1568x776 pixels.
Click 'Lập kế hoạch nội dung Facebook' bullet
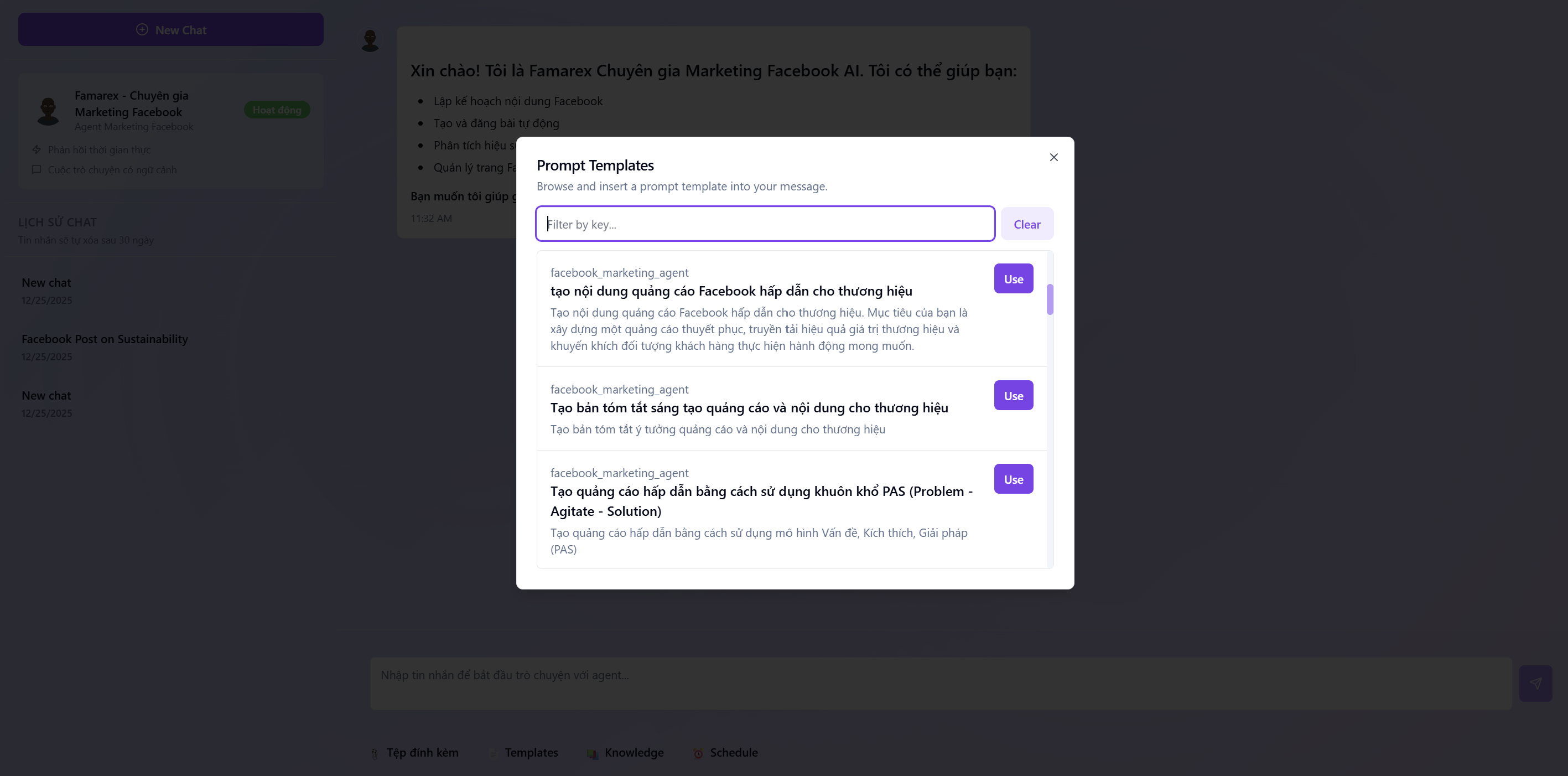click(518, 101)
